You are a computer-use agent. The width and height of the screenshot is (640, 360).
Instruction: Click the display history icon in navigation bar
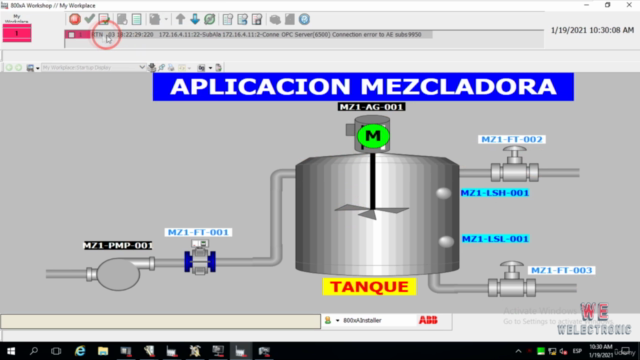[x=30, y=67]
